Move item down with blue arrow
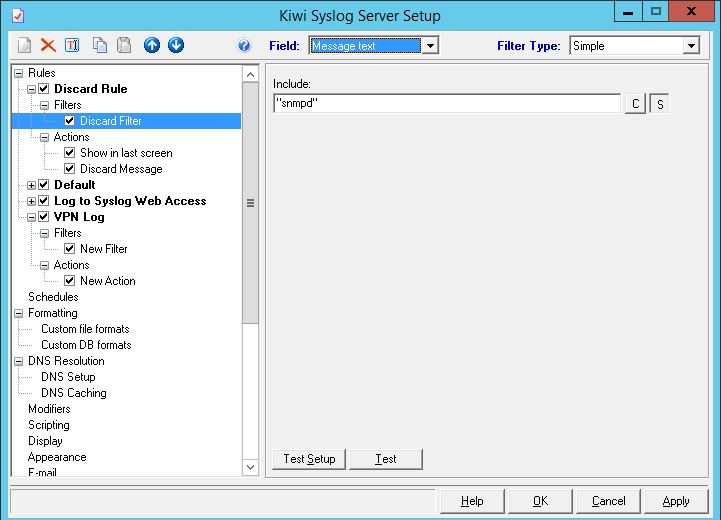The width and height of the screenshot is (721, 520). (x=176, y=45)
